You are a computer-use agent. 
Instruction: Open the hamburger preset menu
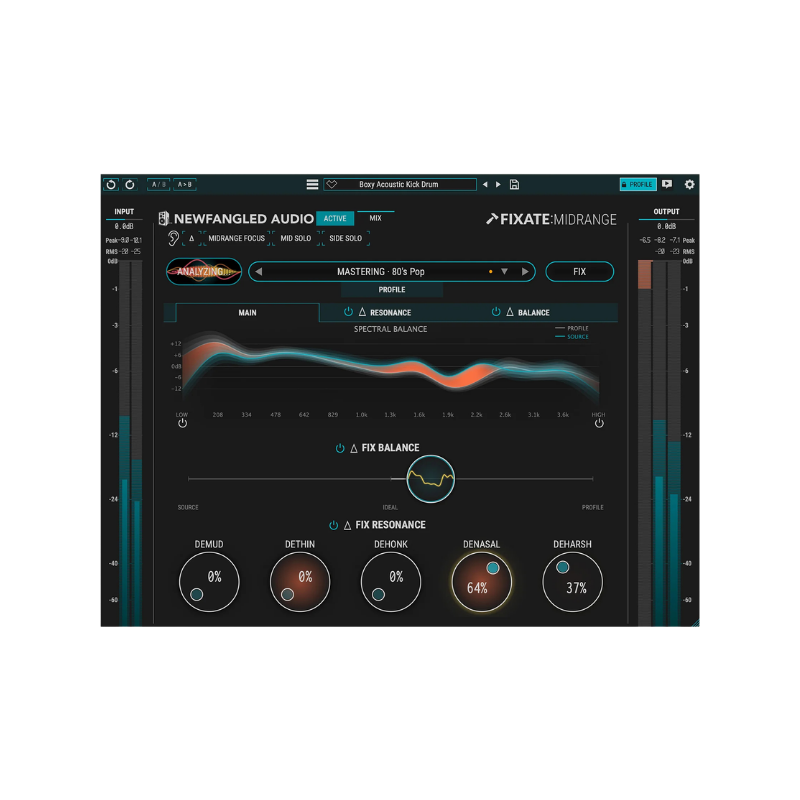pos(312,184)
